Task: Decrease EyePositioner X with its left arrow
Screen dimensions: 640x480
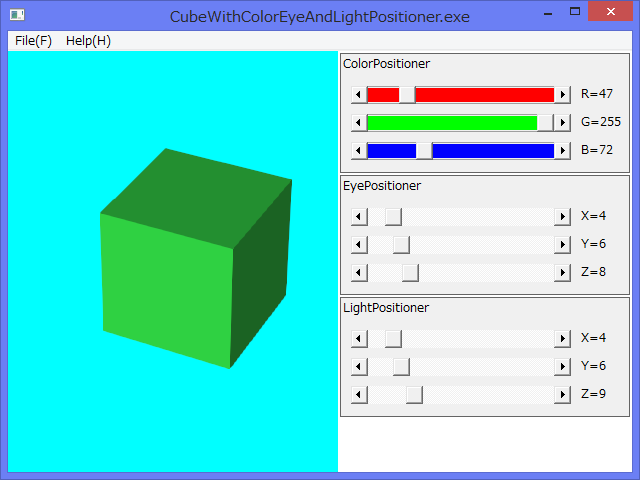Action: click(359, 216)
